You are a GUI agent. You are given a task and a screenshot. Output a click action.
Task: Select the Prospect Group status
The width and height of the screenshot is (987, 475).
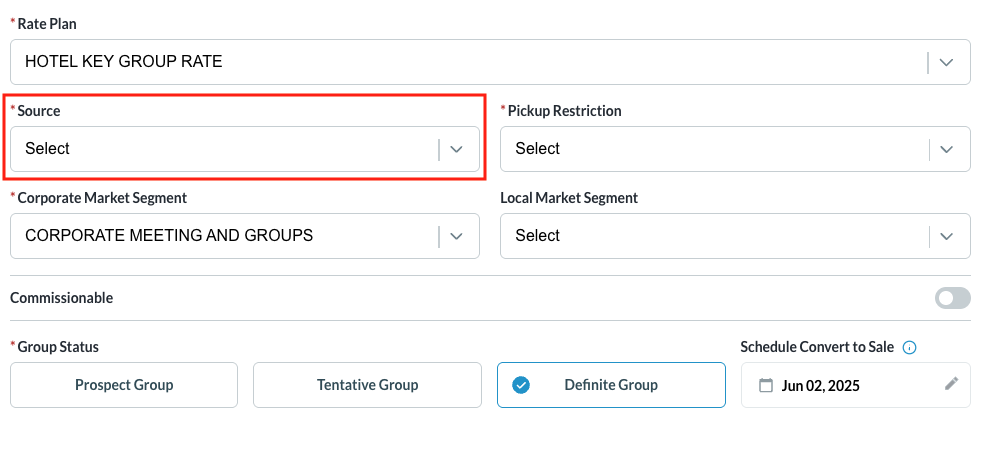[x=124, y=385]
